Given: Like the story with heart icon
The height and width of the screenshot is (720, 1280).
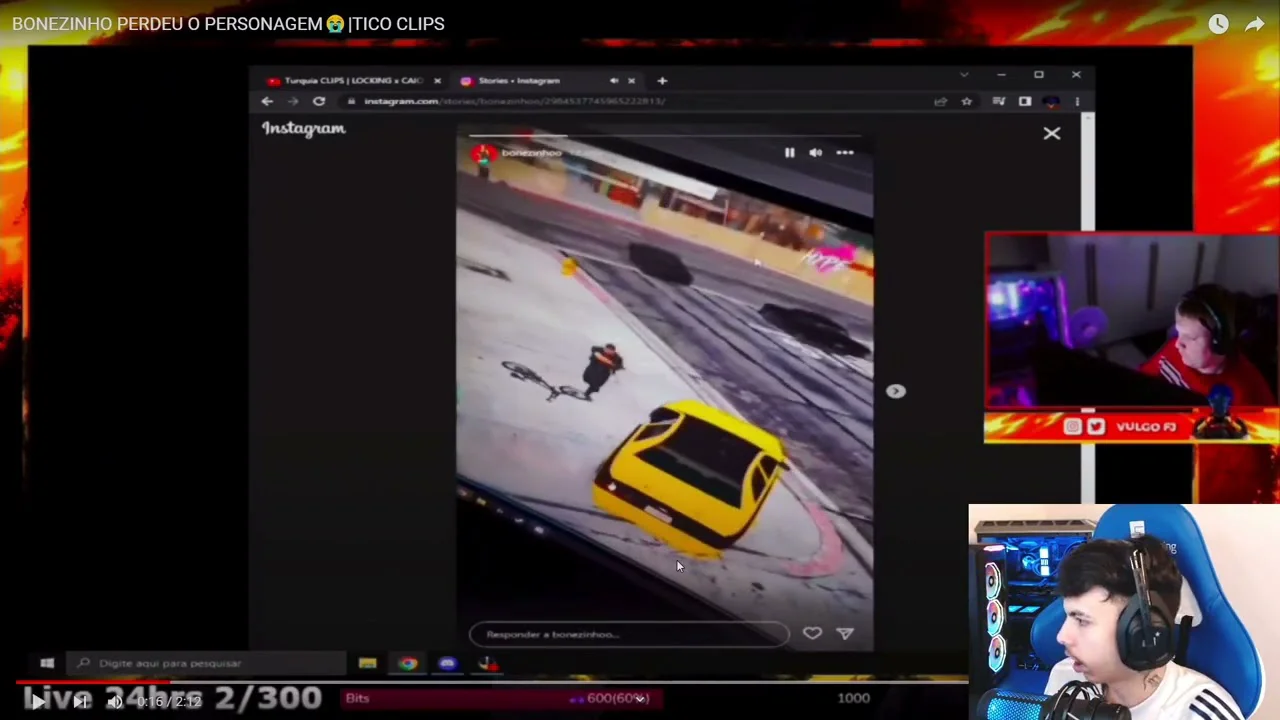Looking at the screenshot, I should [812, 633].
